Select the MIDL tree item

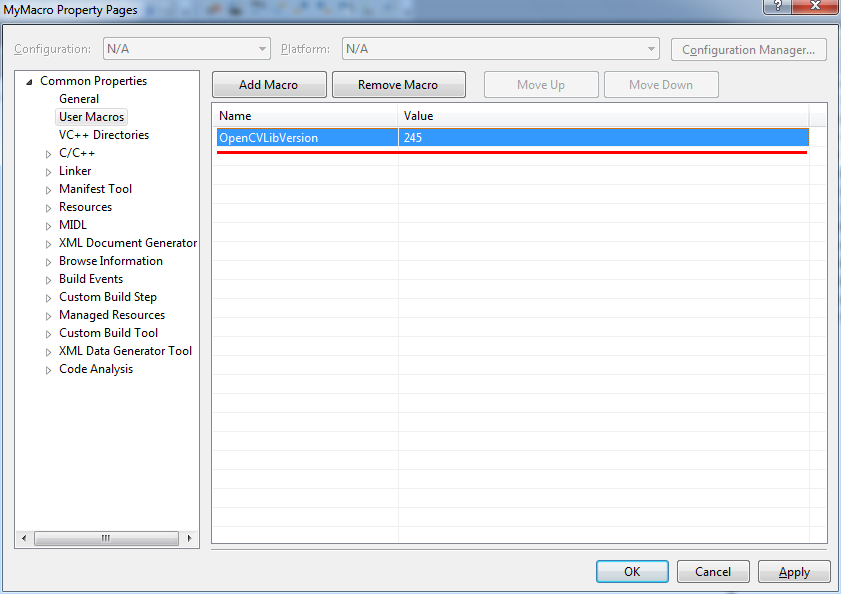[73, 225]
